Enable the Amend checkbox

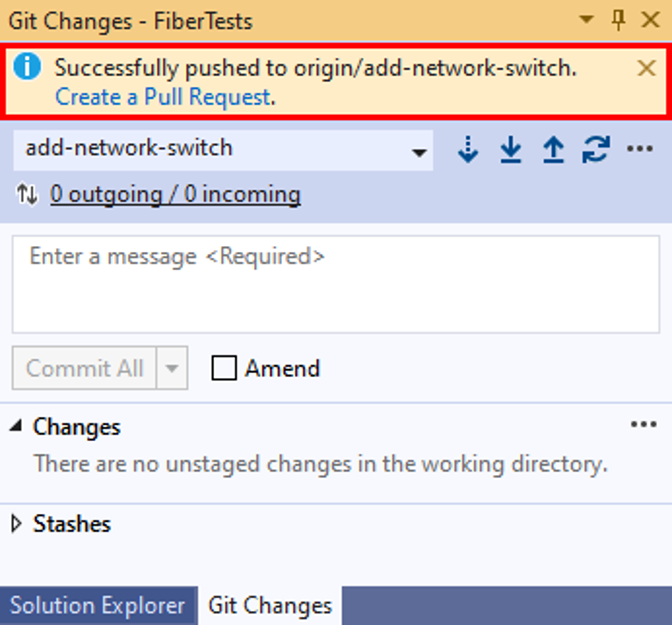(x=225, y=368)
